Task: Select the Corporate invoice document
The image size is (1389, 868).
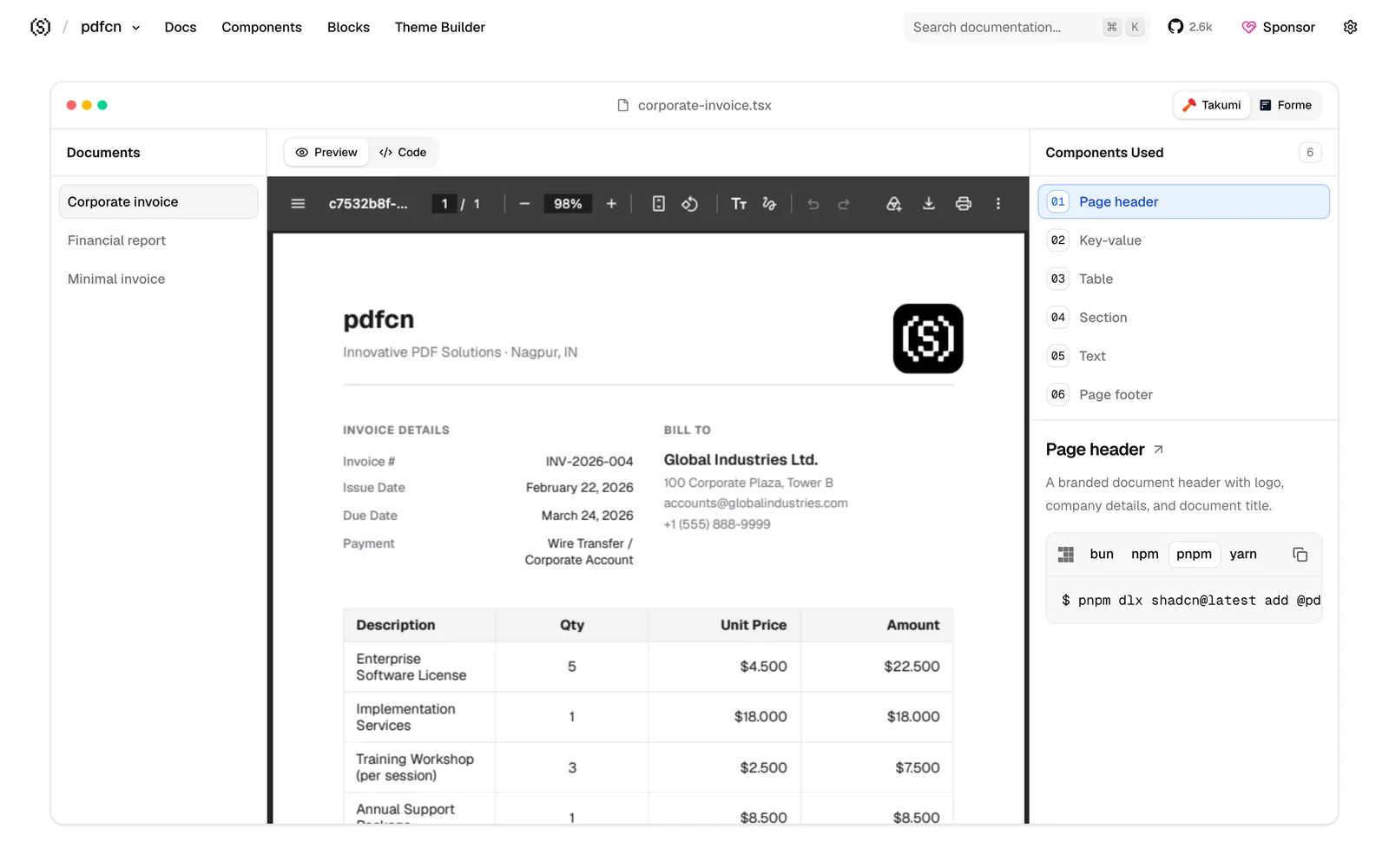Action: 159,202
